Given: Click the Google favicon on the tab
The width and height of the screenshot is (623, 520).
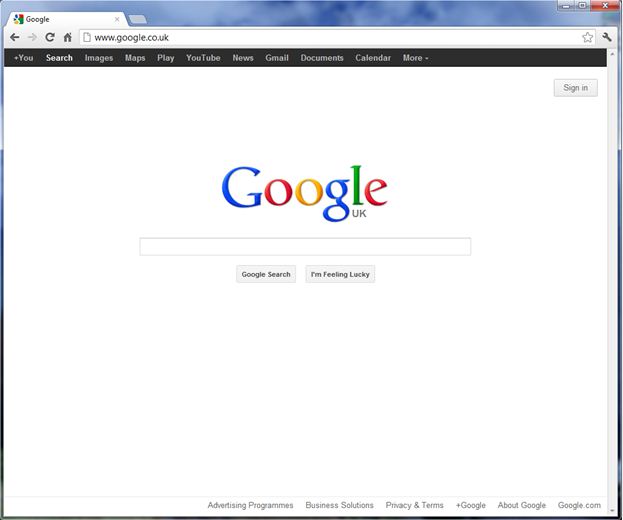Looking at the screenshot, I should coord(18,19).
